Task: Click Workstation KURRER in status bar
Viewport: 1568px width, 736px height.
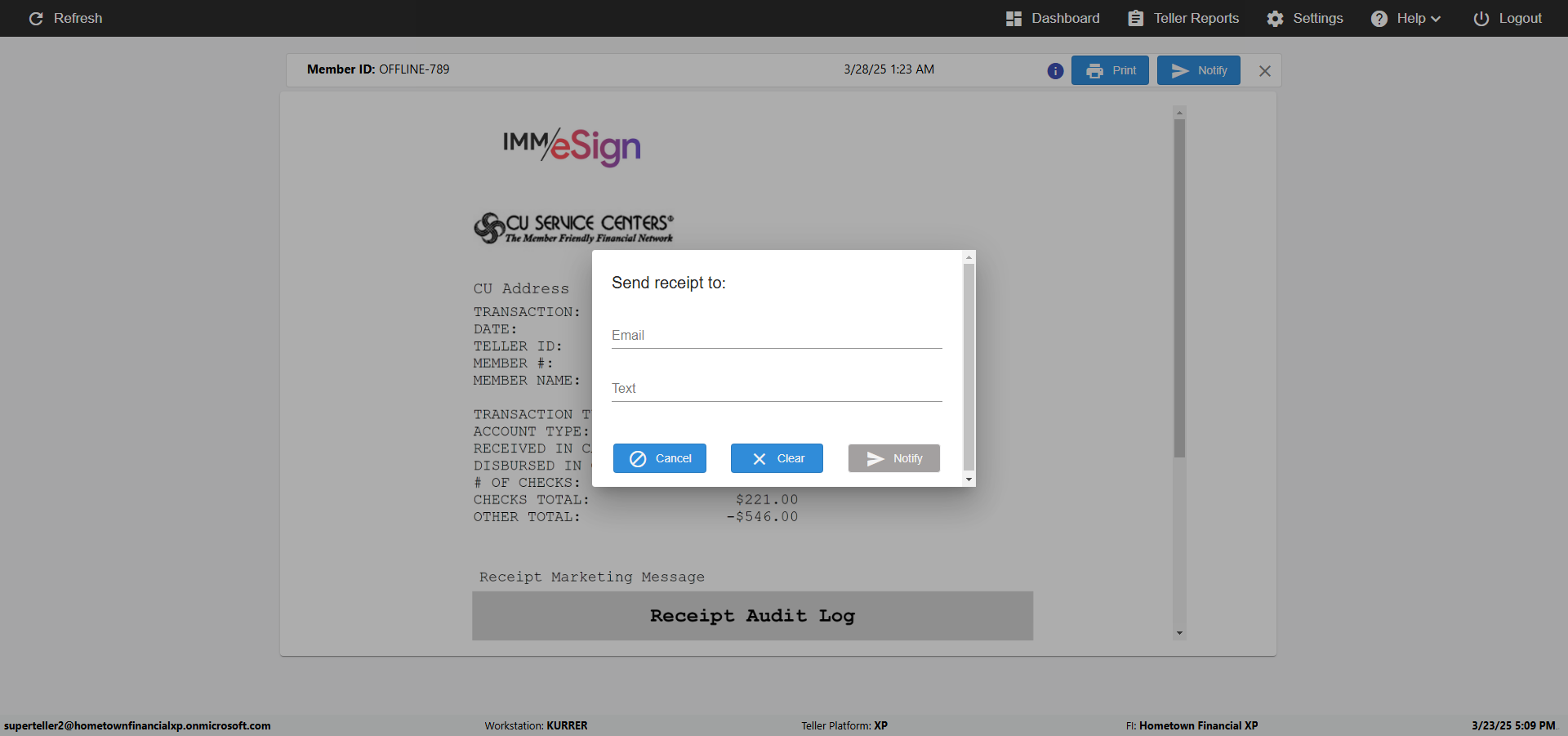Action: [536, 725]
